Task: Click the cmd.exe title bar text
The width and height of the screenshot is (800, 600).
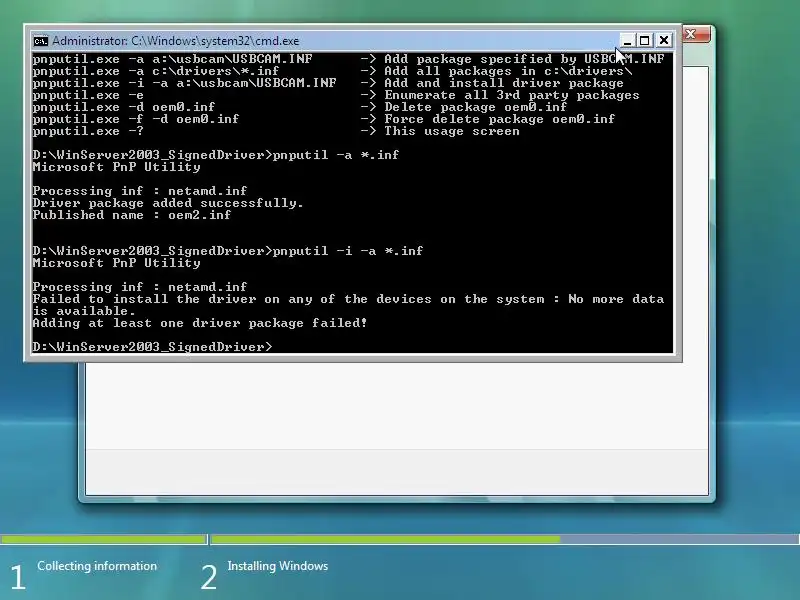Action: pyautogui.click(x=176, y=41)
